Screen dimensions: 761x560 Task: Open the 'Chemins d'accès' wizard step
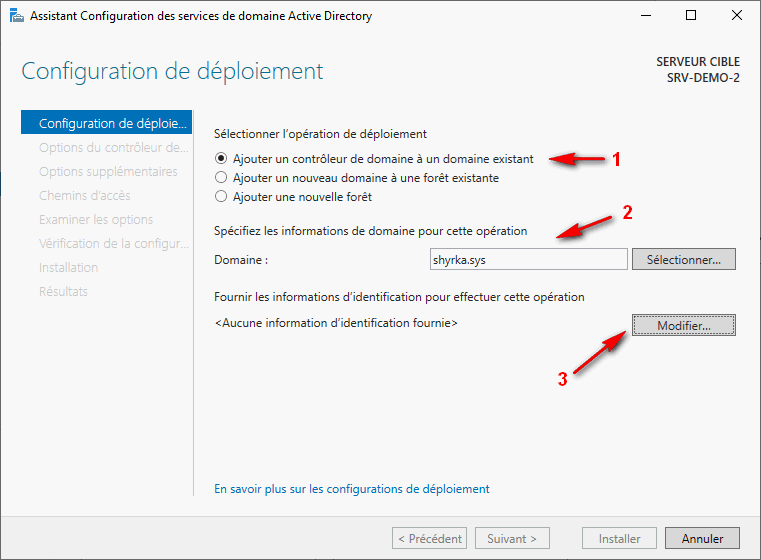(x=84, y=196)
